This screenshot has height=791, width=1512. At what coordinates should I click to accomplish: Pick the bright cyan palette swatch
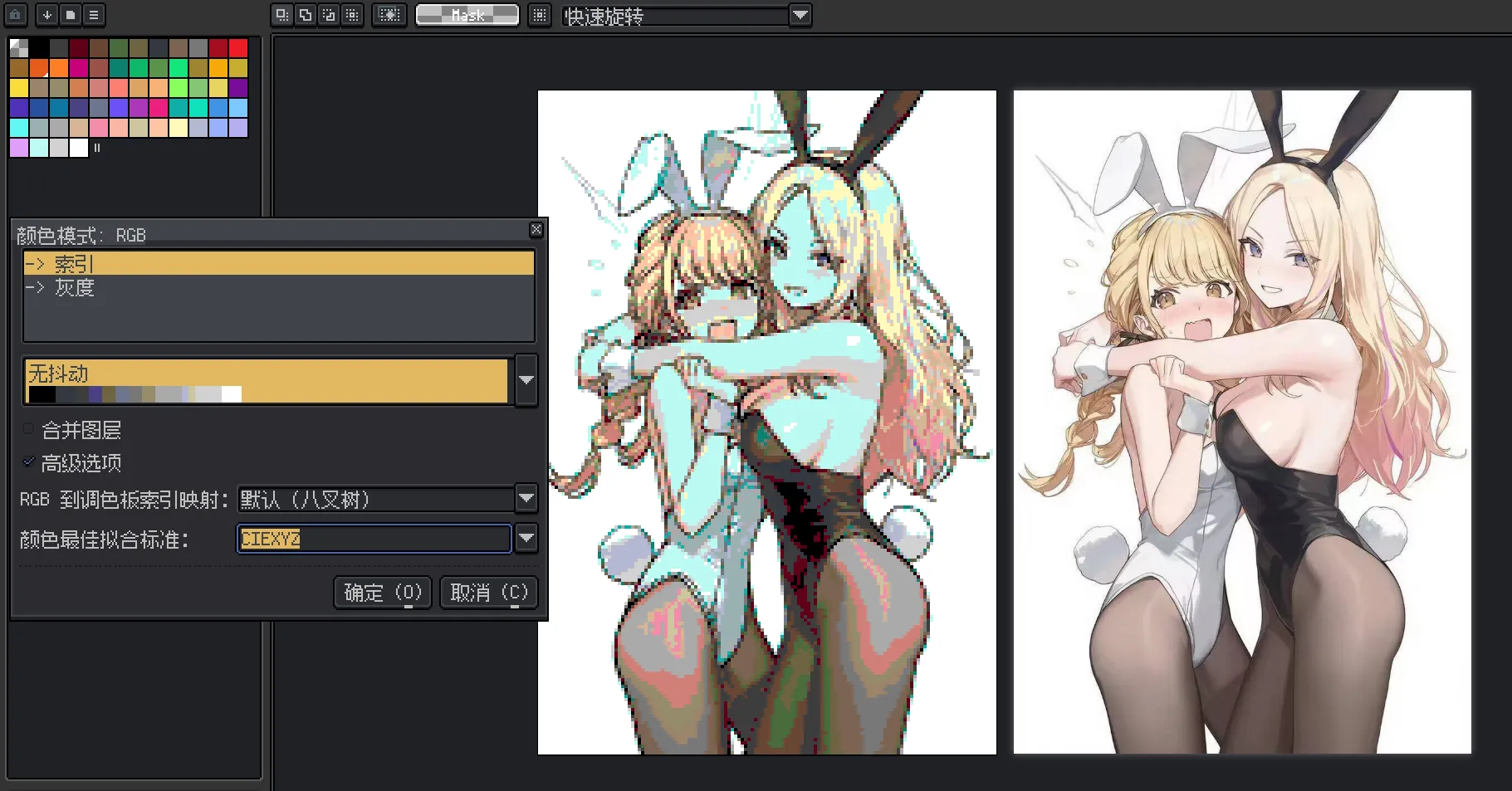coord(19,128)
